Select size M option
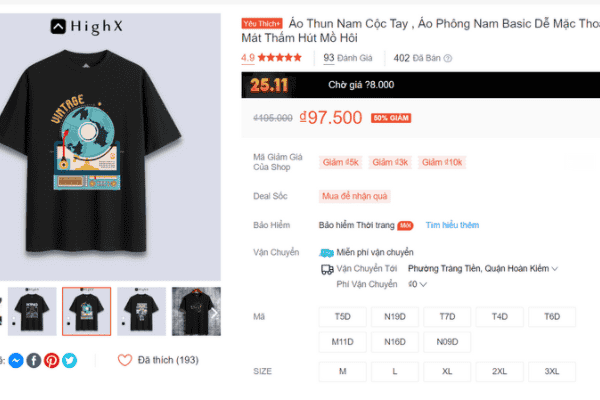The height and width of the screenshot is (400, 600). click(343, 371)
